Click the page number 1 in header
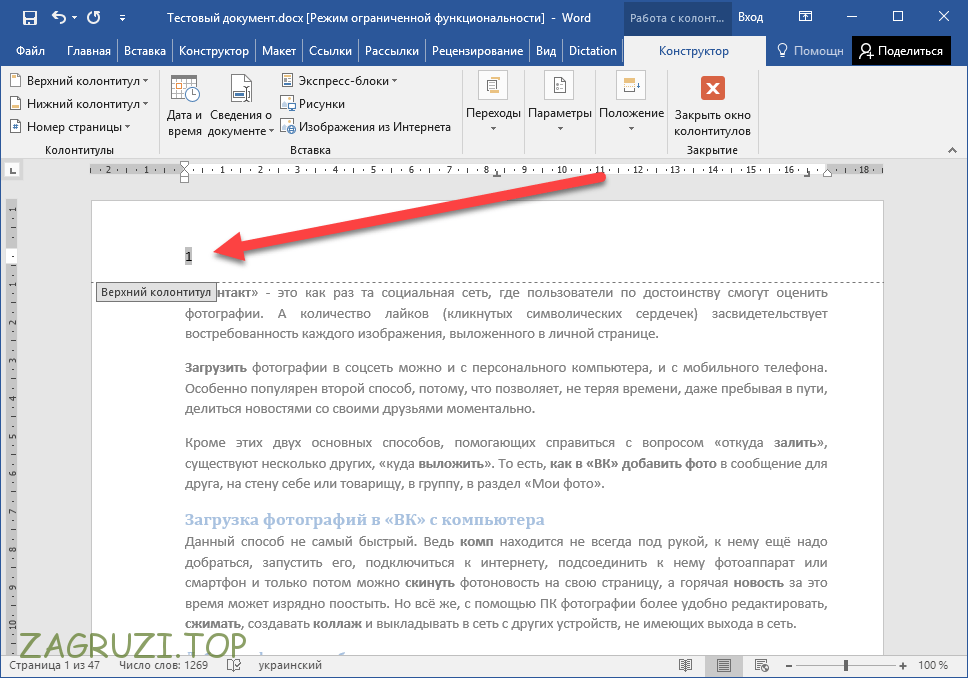Screen dimensions: 968x678 click(188, 257)
